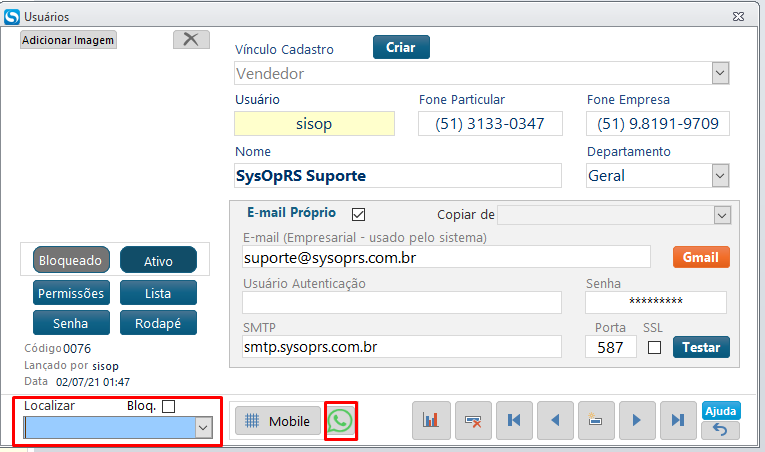Click the delete record icon
This screenshot has width=765, height=452.
tap(472, 421)
